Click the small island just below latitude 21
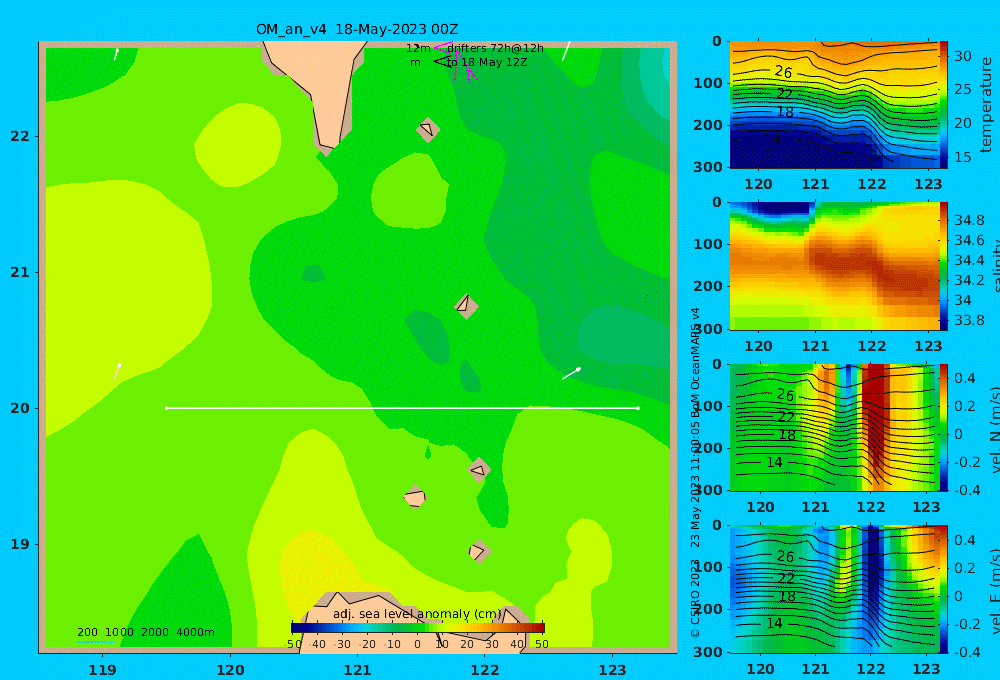The width and height of the screenshot is (1000, 680). (466, 306)
